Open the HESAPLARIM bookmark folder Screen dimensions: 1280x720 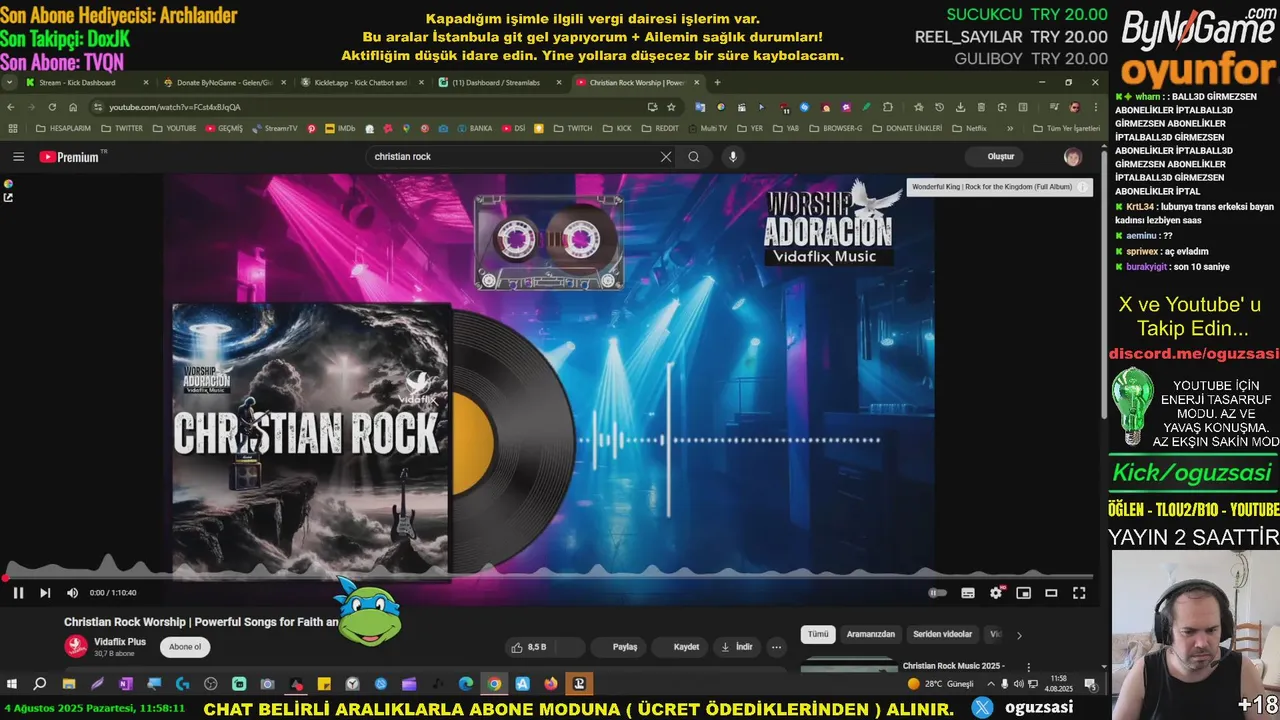tap(63, 128)
